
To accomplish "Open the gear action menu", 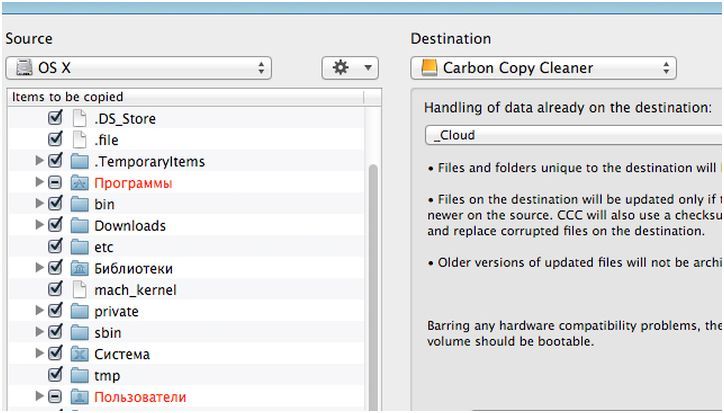I will coord(350,68).
